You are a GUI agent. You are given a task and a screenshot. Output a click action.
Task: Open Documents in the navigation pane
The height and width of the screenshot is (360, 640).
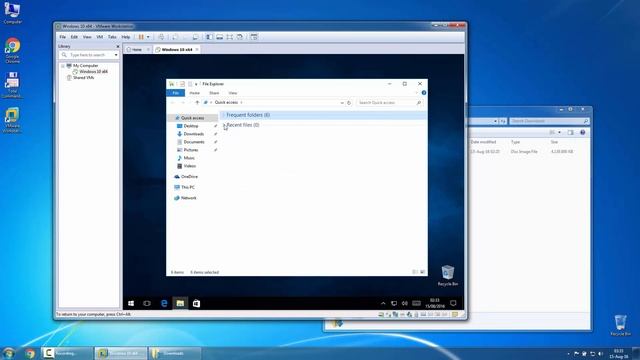194,142
